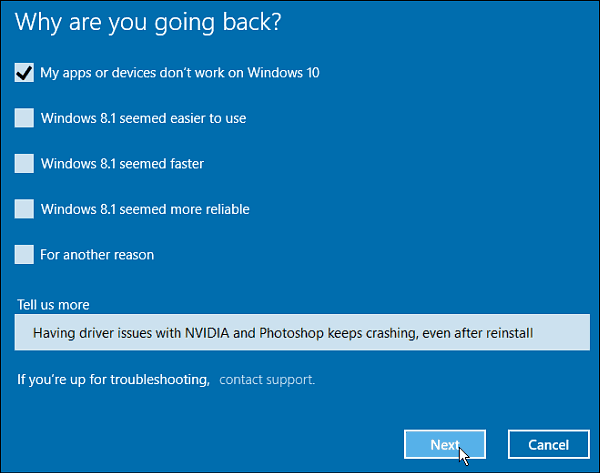
Task: Click the word 'reinstall' in the feedback text
Action: tap(509, 333)
